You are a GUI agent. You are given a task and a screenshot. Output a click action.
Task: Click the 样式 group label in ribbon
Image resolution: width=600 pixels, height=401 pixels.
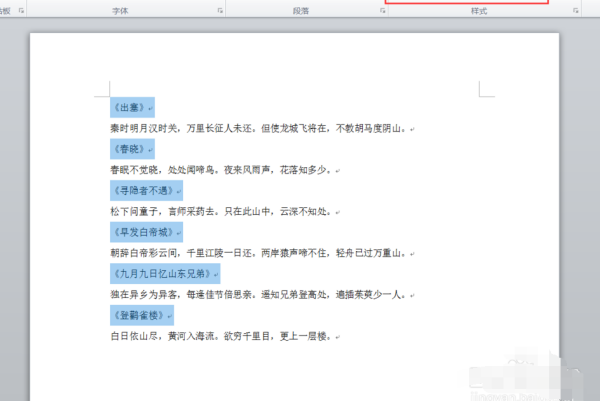[x=478, y=10]
